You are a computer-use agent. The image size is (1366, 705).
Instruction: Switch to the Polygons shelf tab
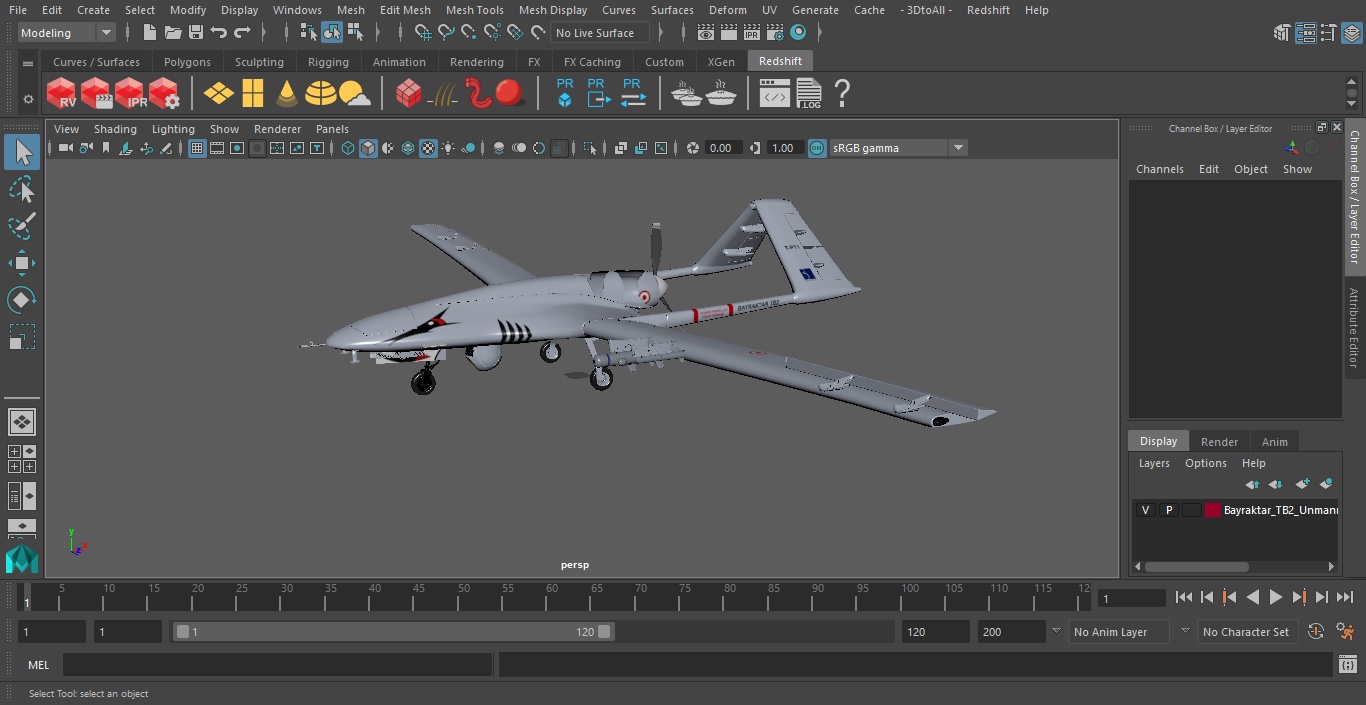[187, 62]
